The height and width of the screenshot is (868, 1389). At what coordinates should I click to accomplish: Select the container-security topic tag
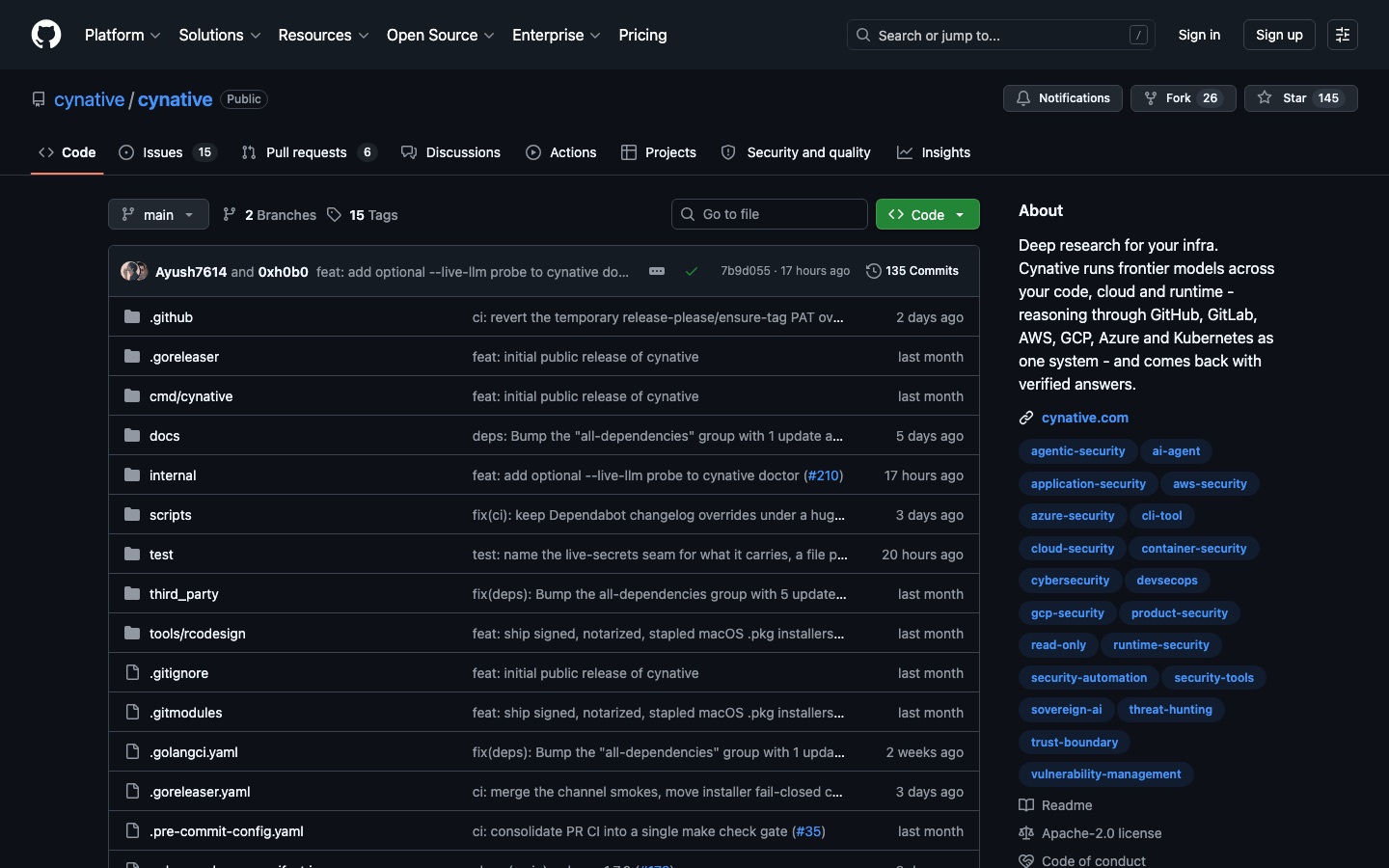tap(1193, 549)
